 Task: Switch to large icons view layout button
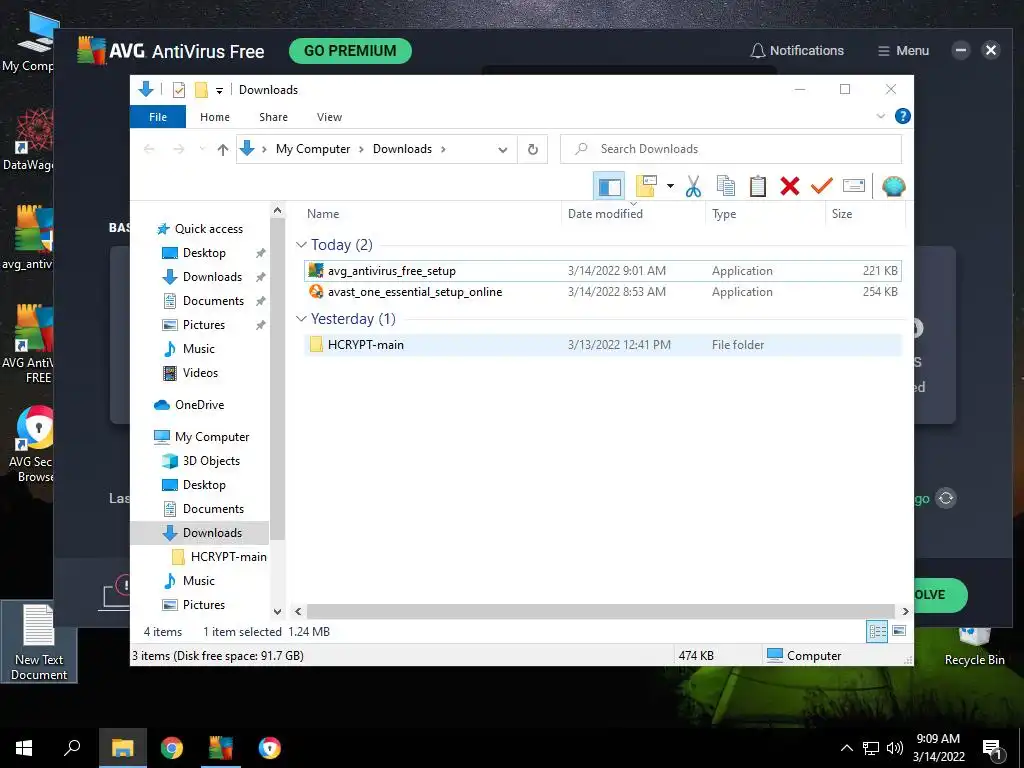(x=899, y=631)
